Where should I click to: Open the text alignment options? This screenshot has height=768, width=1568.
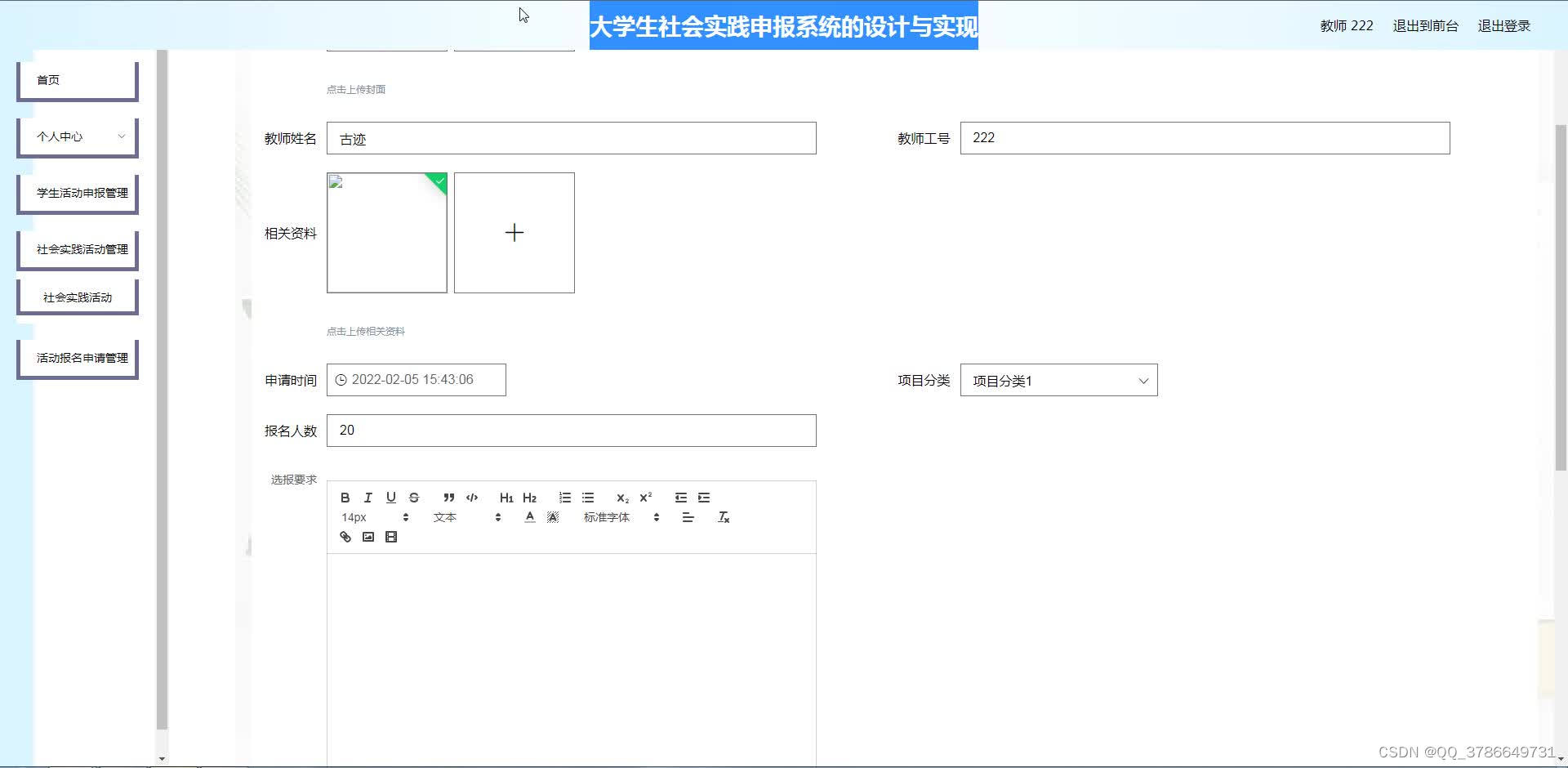[x=688, y=517]
